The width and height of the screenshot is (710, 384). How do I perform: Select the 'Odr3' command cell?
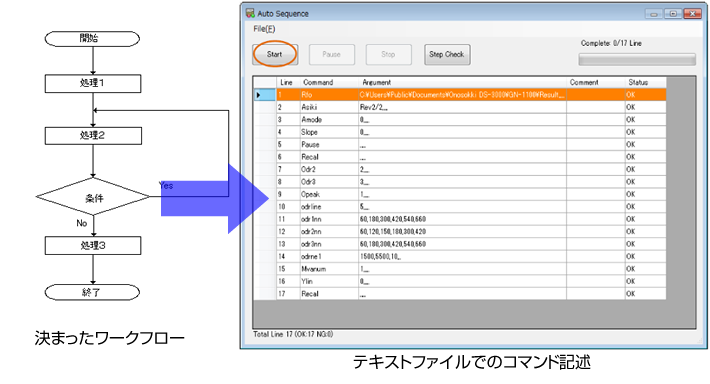coord(329,182)
